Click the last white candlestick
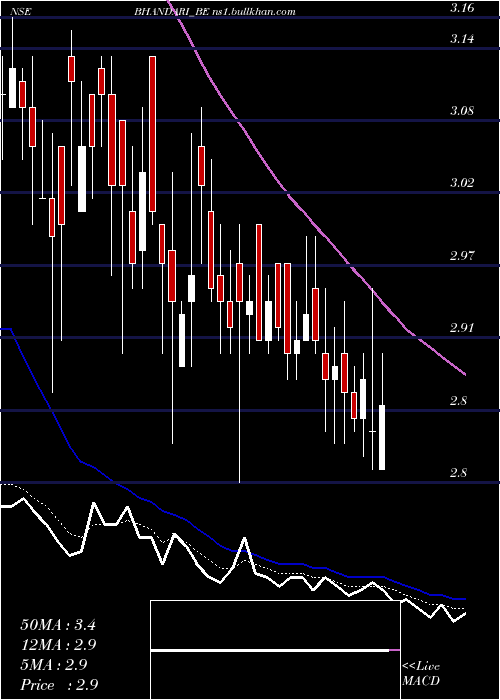500x700 pixels. tap(382, 437)
